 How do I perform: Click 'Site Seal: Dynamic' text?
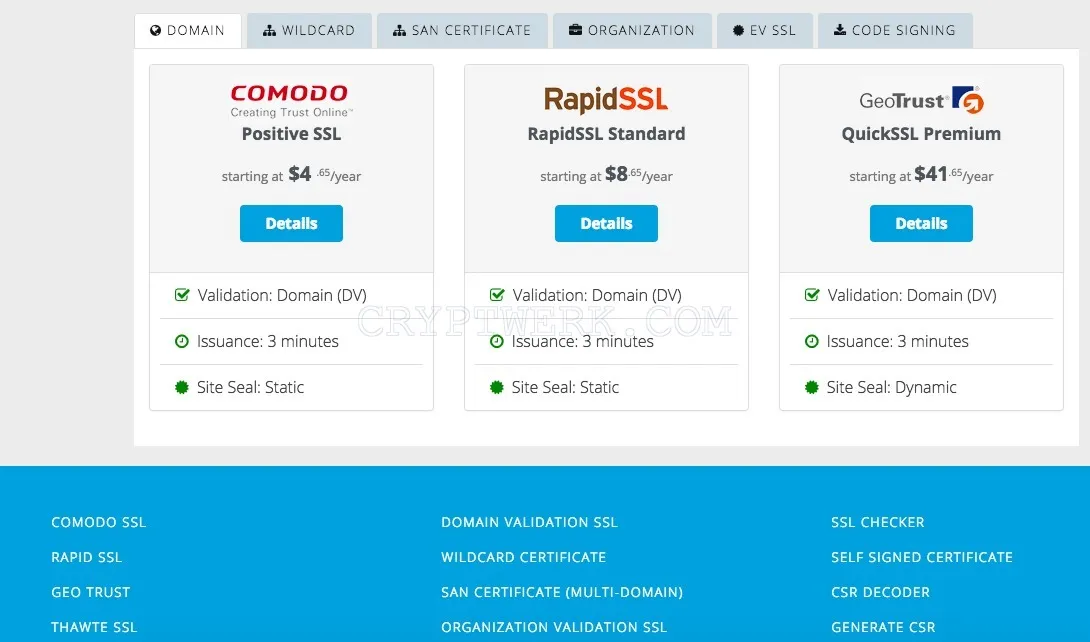tap(891, 388)
